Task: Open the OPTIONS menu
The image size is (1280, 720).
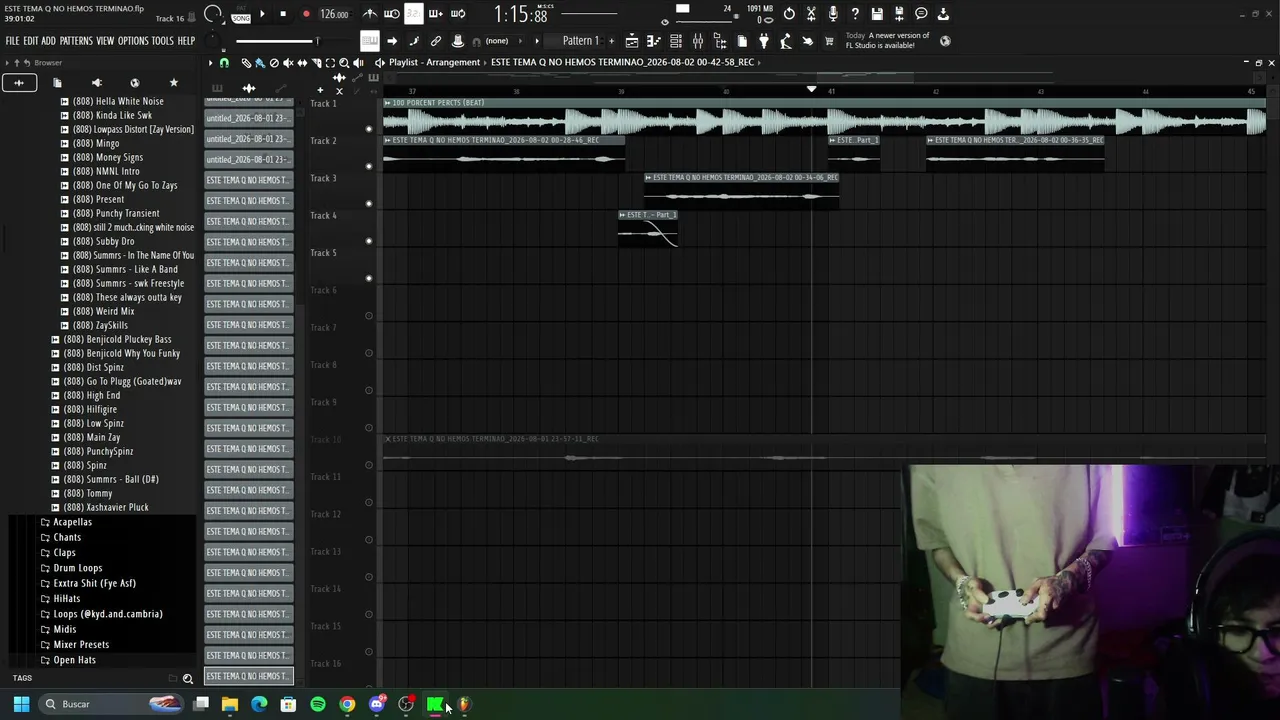Action: coord(133,41)
